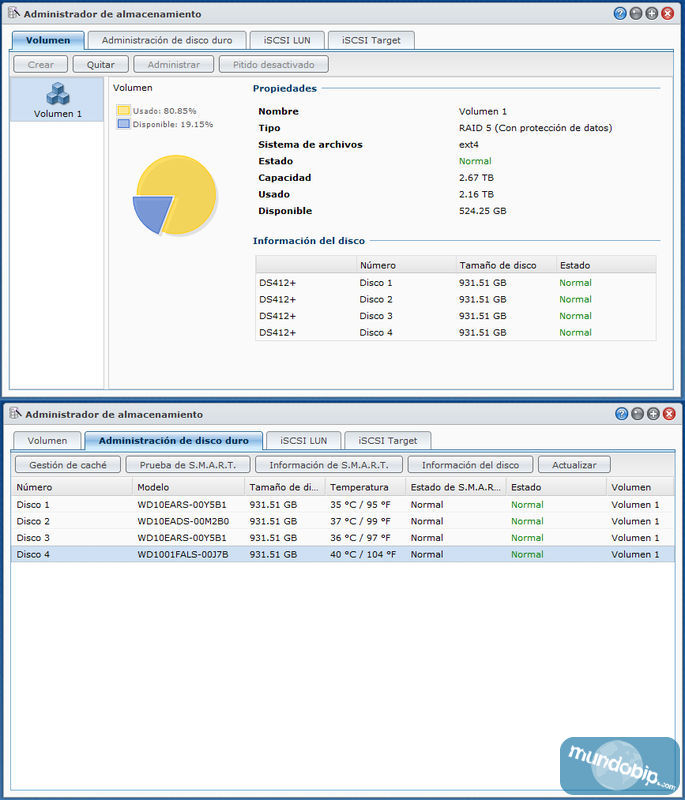Image resolution: width=685 pixels, height=800 pixels.
Task: Click blue available slice of pie chart
Action: [155, 212]
